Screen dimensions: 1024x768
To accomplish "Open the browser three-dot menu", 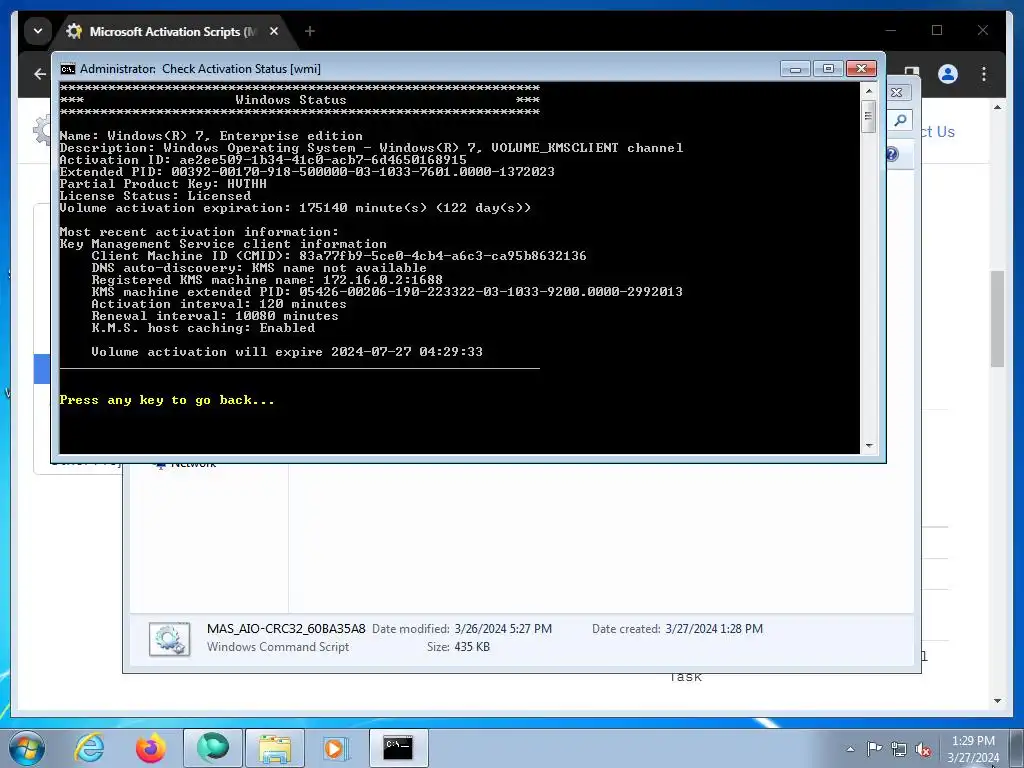I will 984,74.
